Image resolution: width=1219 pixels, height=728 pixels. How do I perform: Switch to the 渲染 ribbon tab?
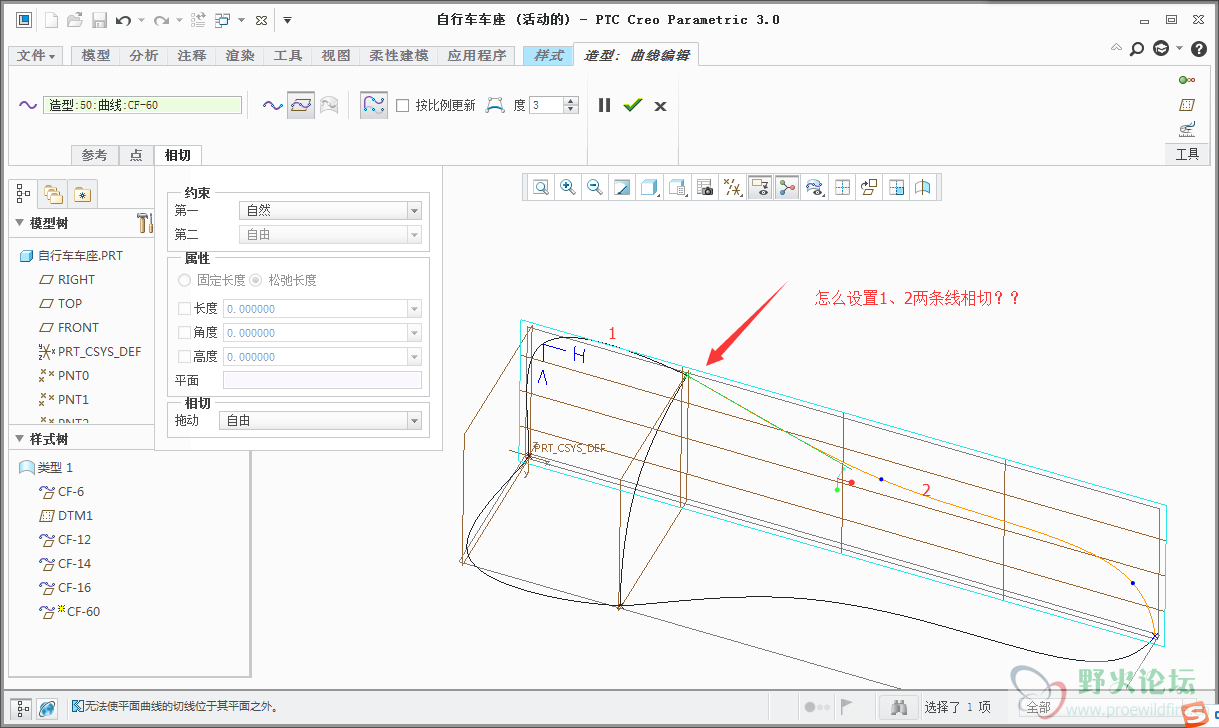pos(240,56)
